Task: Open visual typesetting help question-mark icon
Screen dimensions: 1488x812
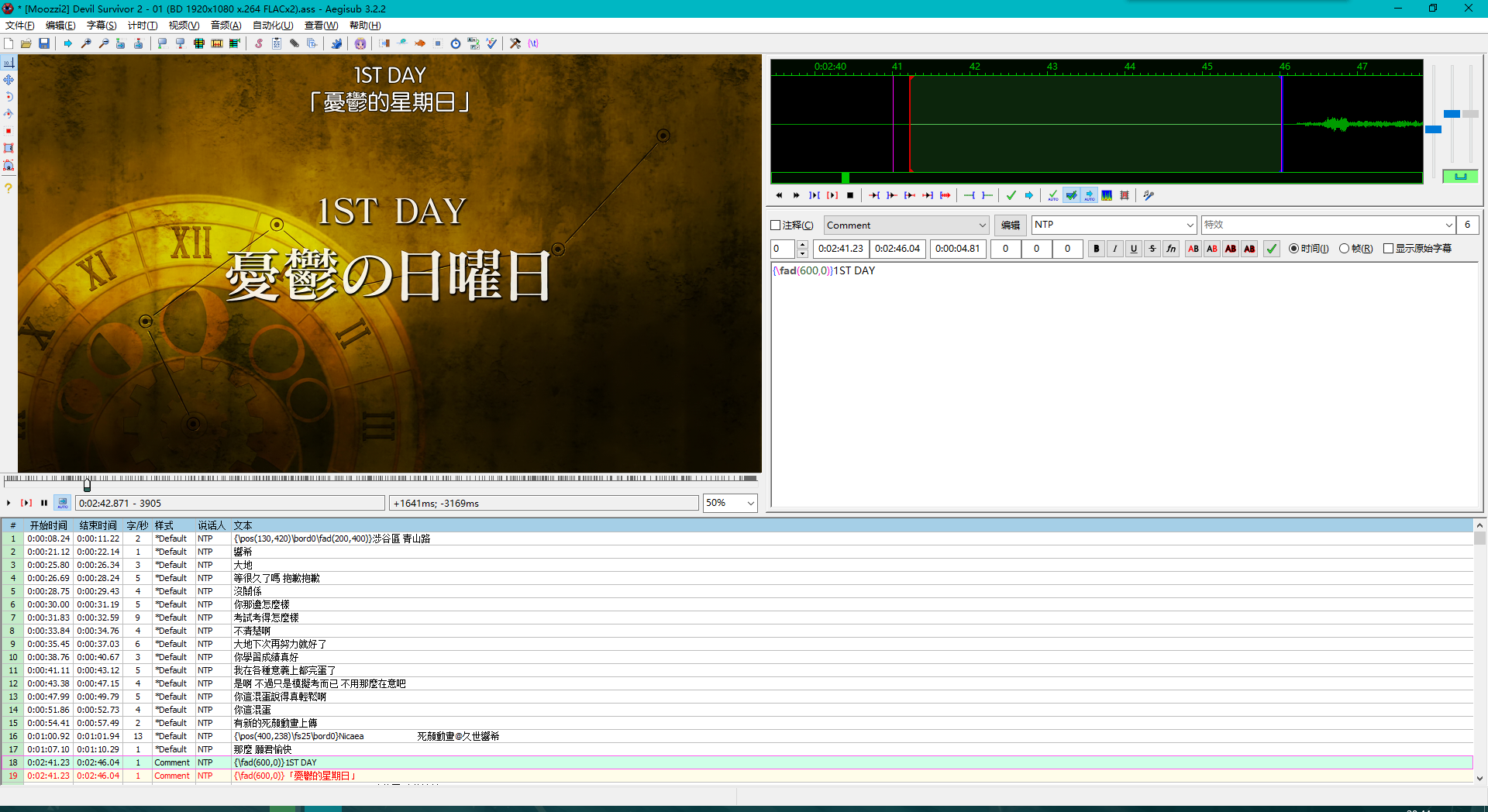Action: (9, 188)
